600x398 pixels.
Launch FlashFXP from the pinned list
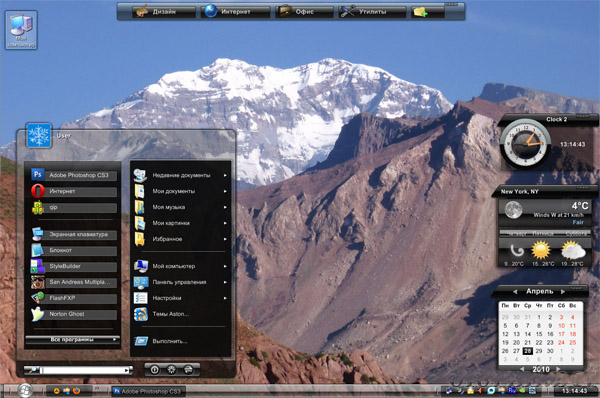(74, 298)
